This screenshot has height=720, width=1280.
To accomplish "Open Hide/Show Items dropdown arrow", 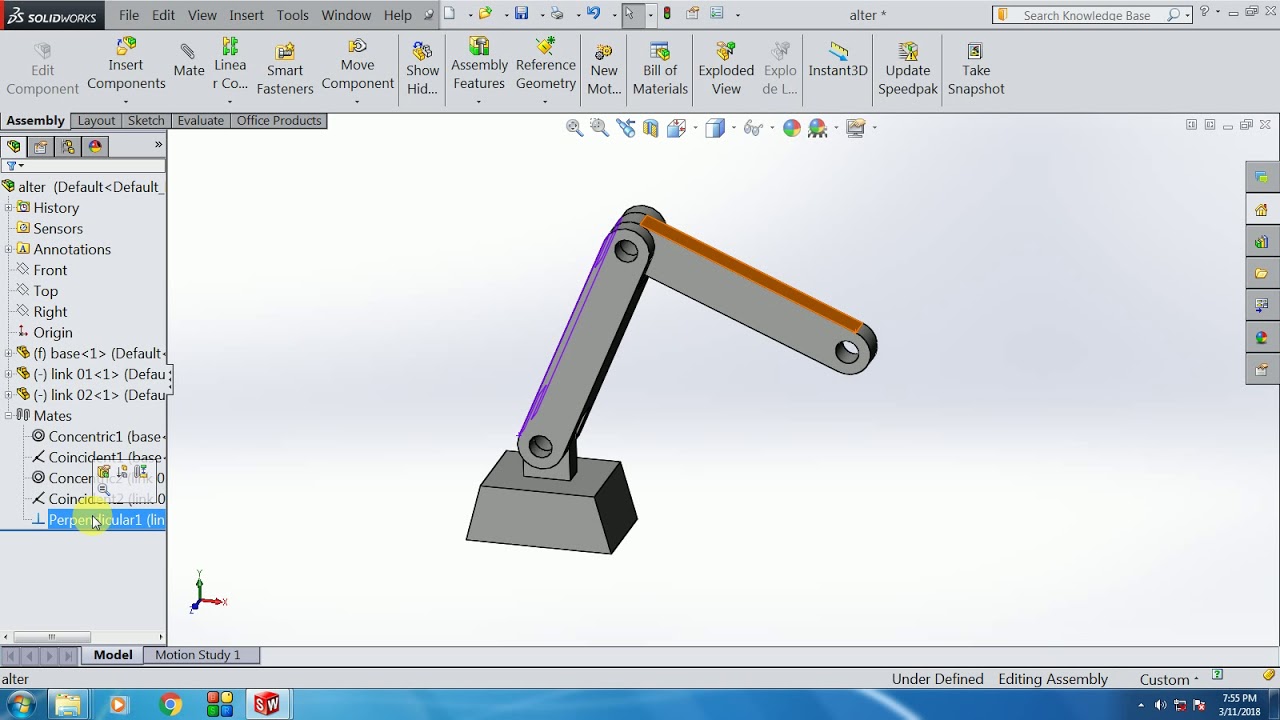I will [x=772, y=127].
